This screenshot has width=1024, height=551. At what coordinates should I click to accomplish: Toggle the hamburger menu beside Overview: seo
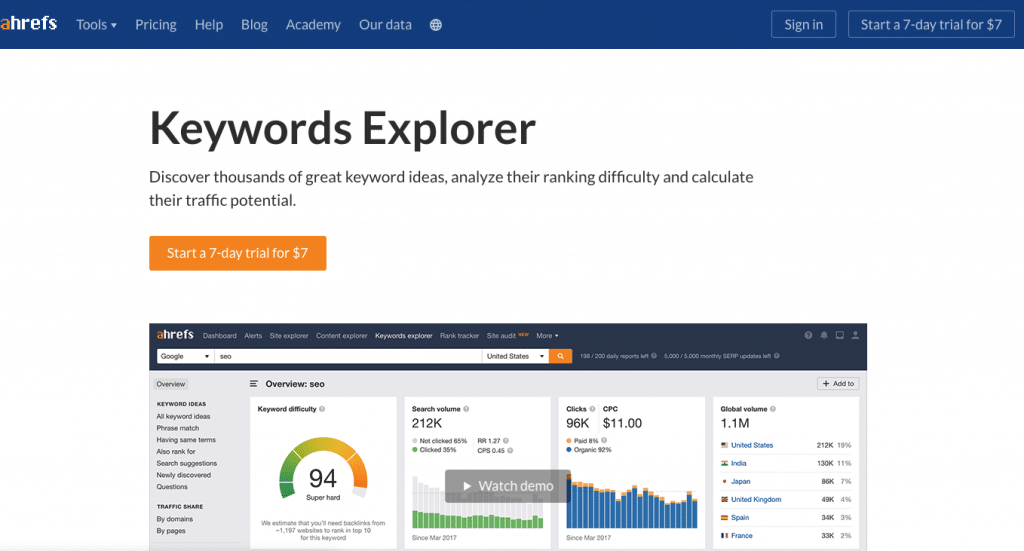point(253,384)
